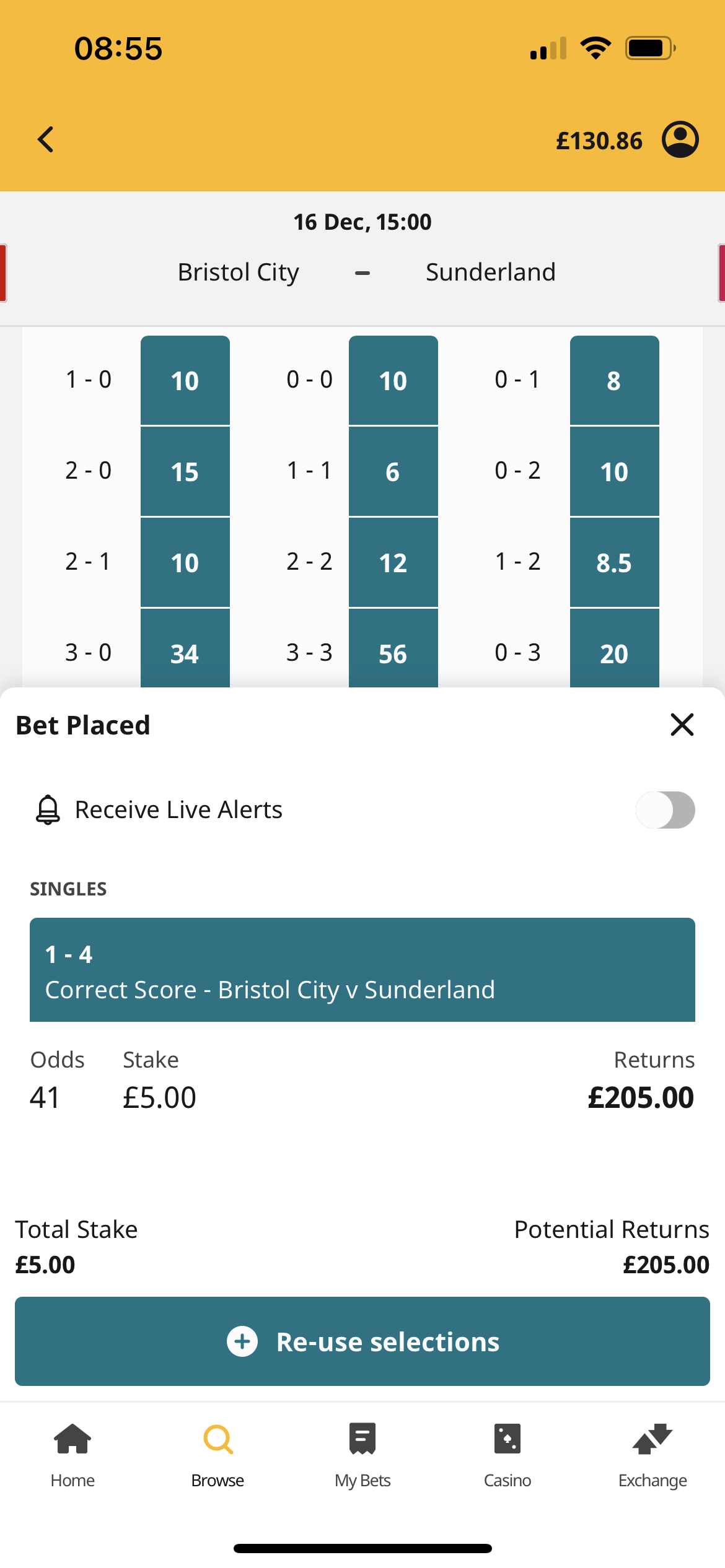
Task: Tap the back arrow icon
Action: [46, 139]
